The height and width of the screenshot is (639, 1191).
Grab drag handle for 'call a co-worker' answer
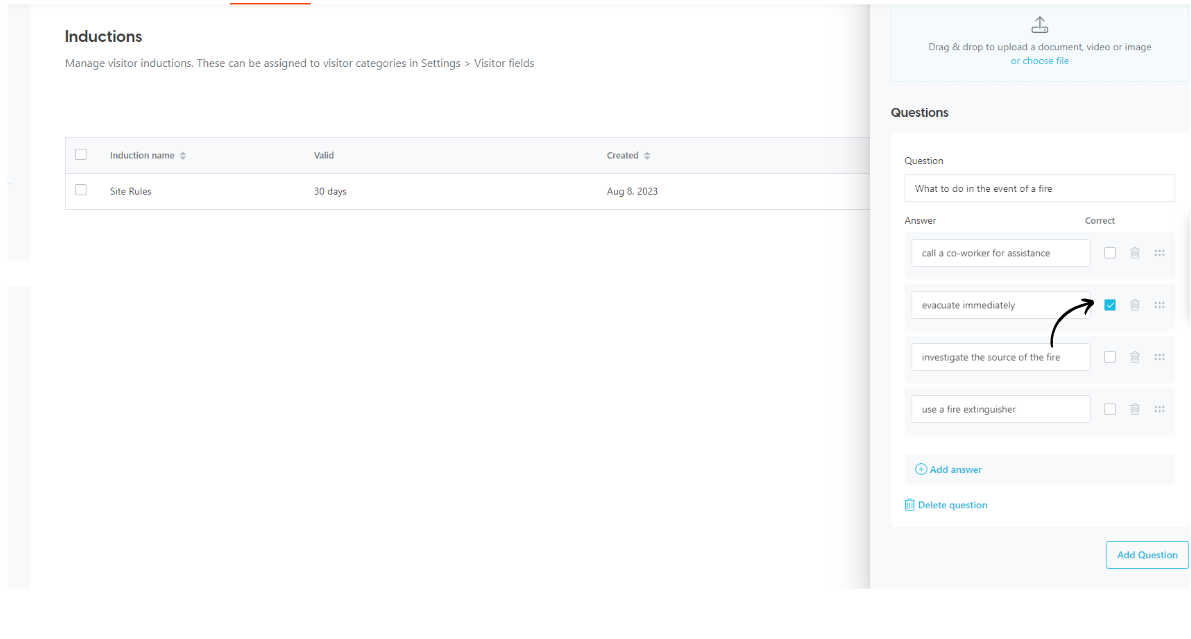tap(1159, 253)
